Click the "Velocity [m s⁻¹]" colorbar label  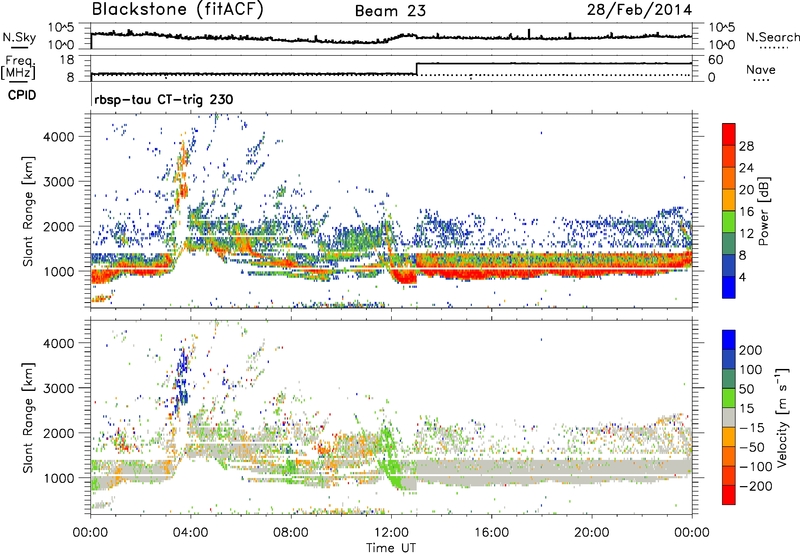click(781, 417)
